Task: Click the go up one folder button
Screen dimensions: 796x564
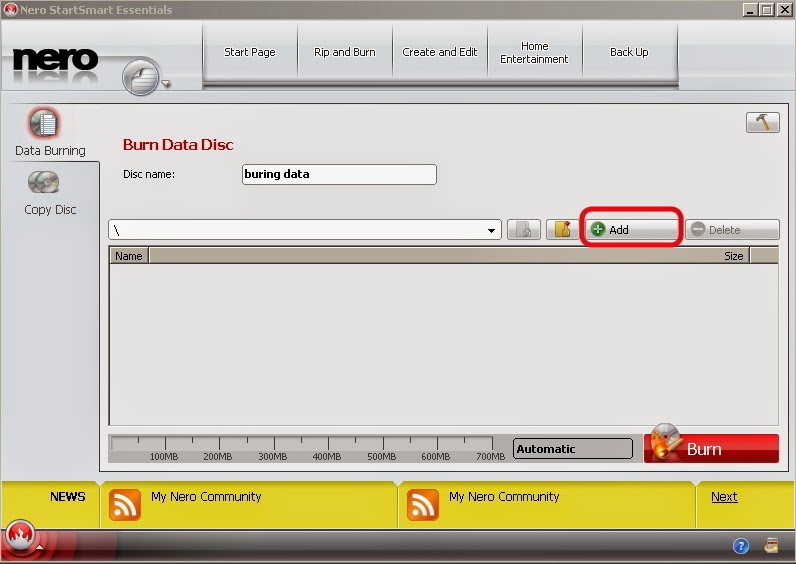Action: pyautogui.click(x=523, y=229)
